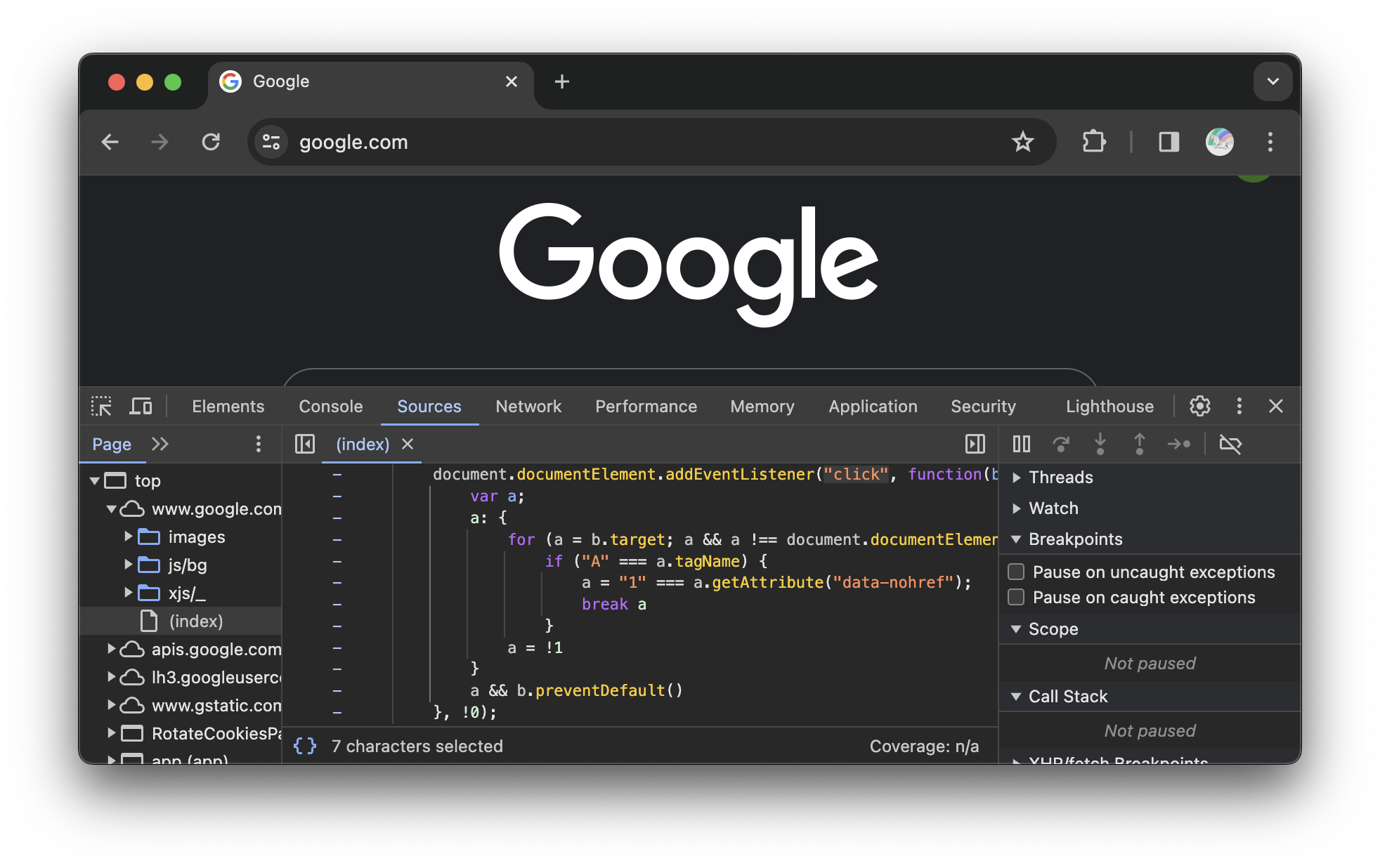Click the Step button in debugger
The image size is (1380, 868).
(1179, 444)
